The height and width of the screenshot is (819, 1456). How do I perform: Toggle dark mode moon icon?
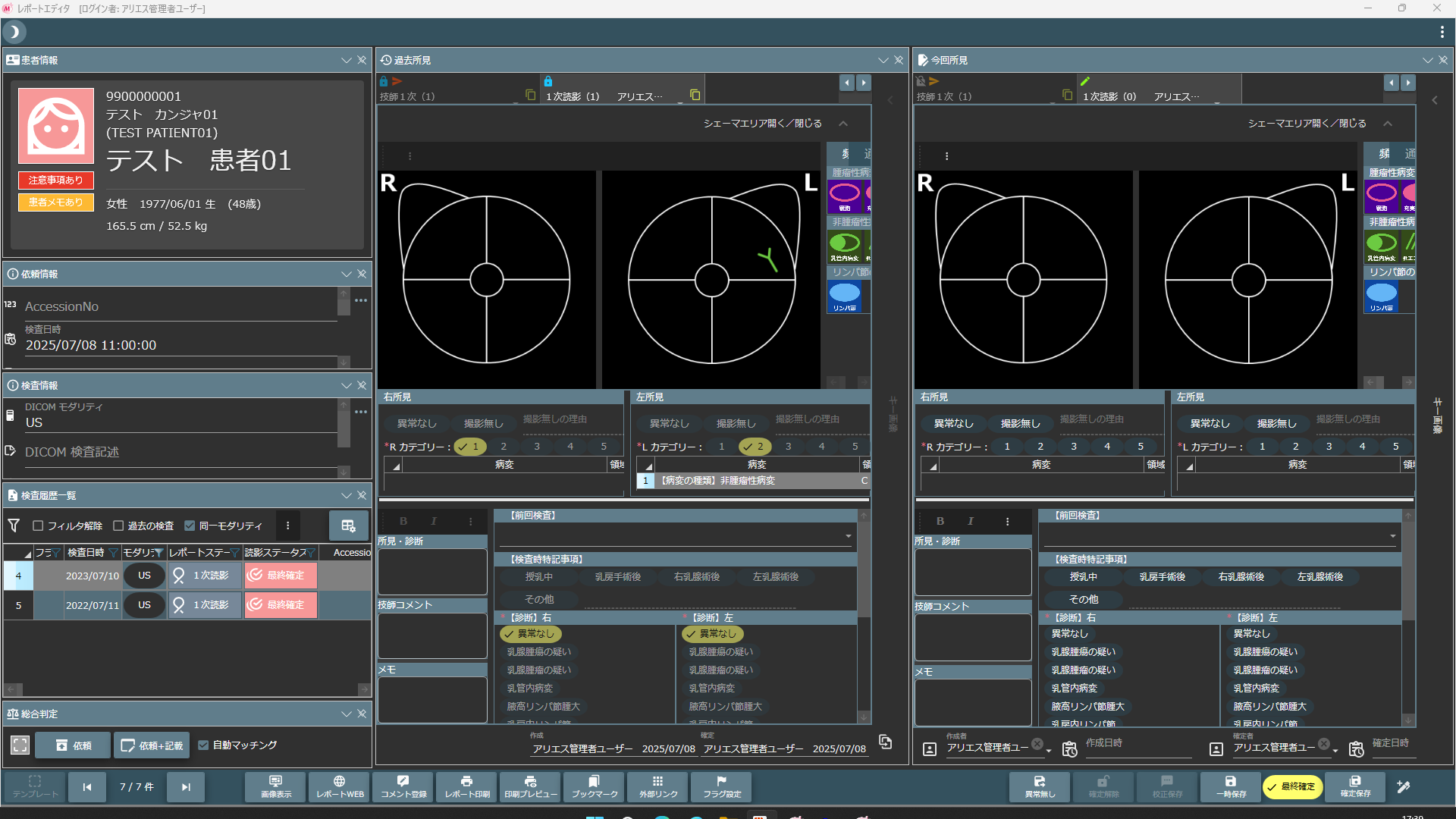(x=14, y=32)
